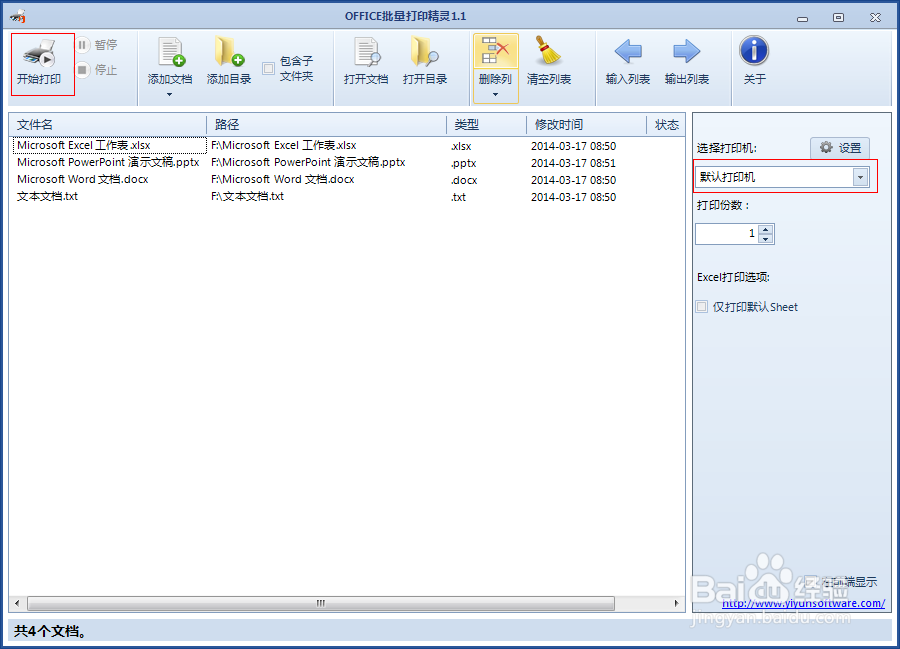Click 2014-03-17 08:51 modified time cell
Image resolution: width=900 pixels, height=649 pixels.
(x=573, y=163)
